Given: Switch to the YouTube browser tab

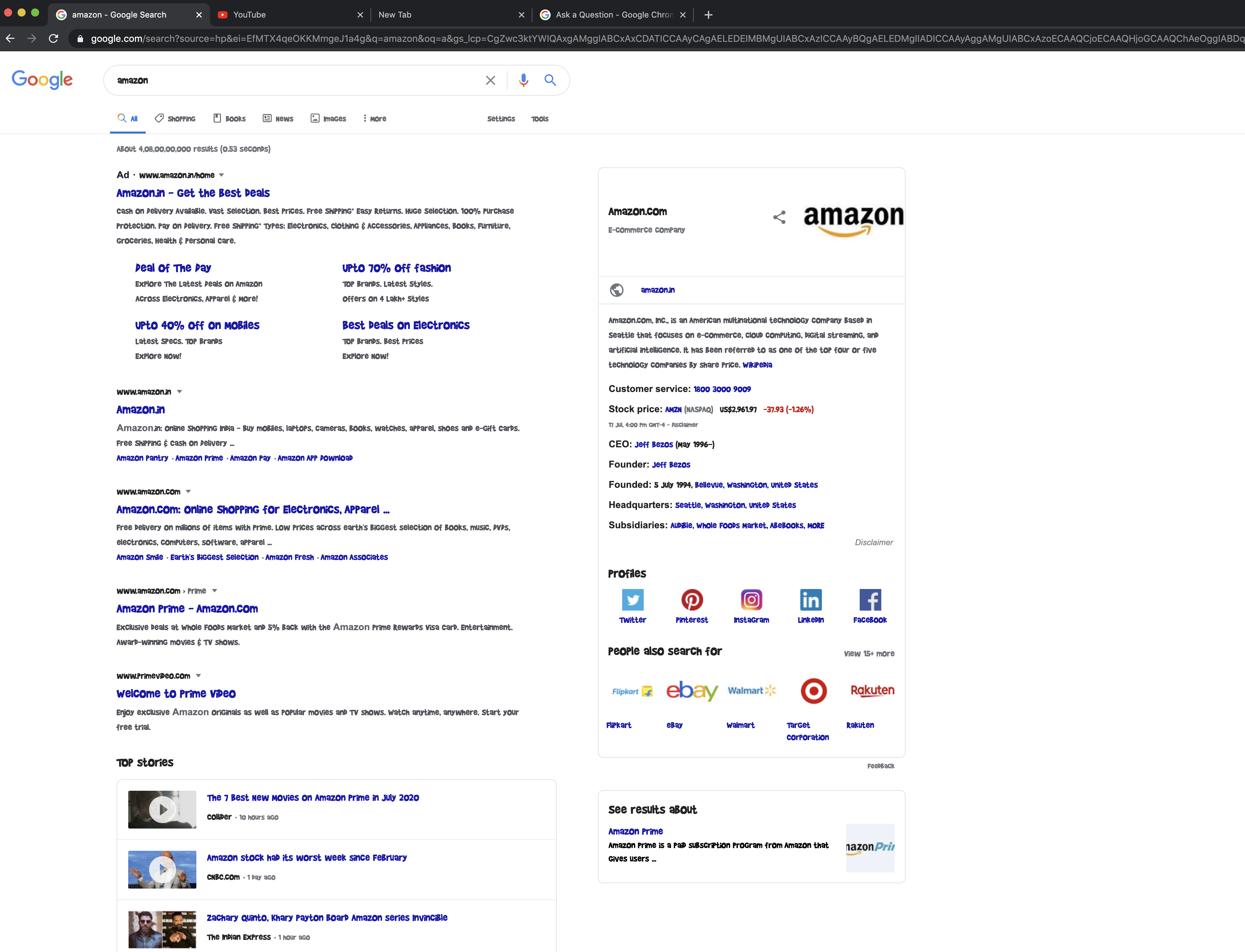Looking at the screenshot, I should [249, 15].
